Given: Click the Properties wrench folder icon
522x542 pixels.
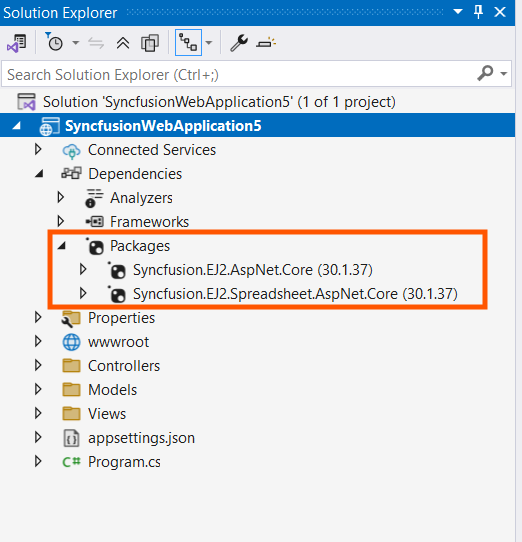Looking at the screenshot, I should click(71, 318).
